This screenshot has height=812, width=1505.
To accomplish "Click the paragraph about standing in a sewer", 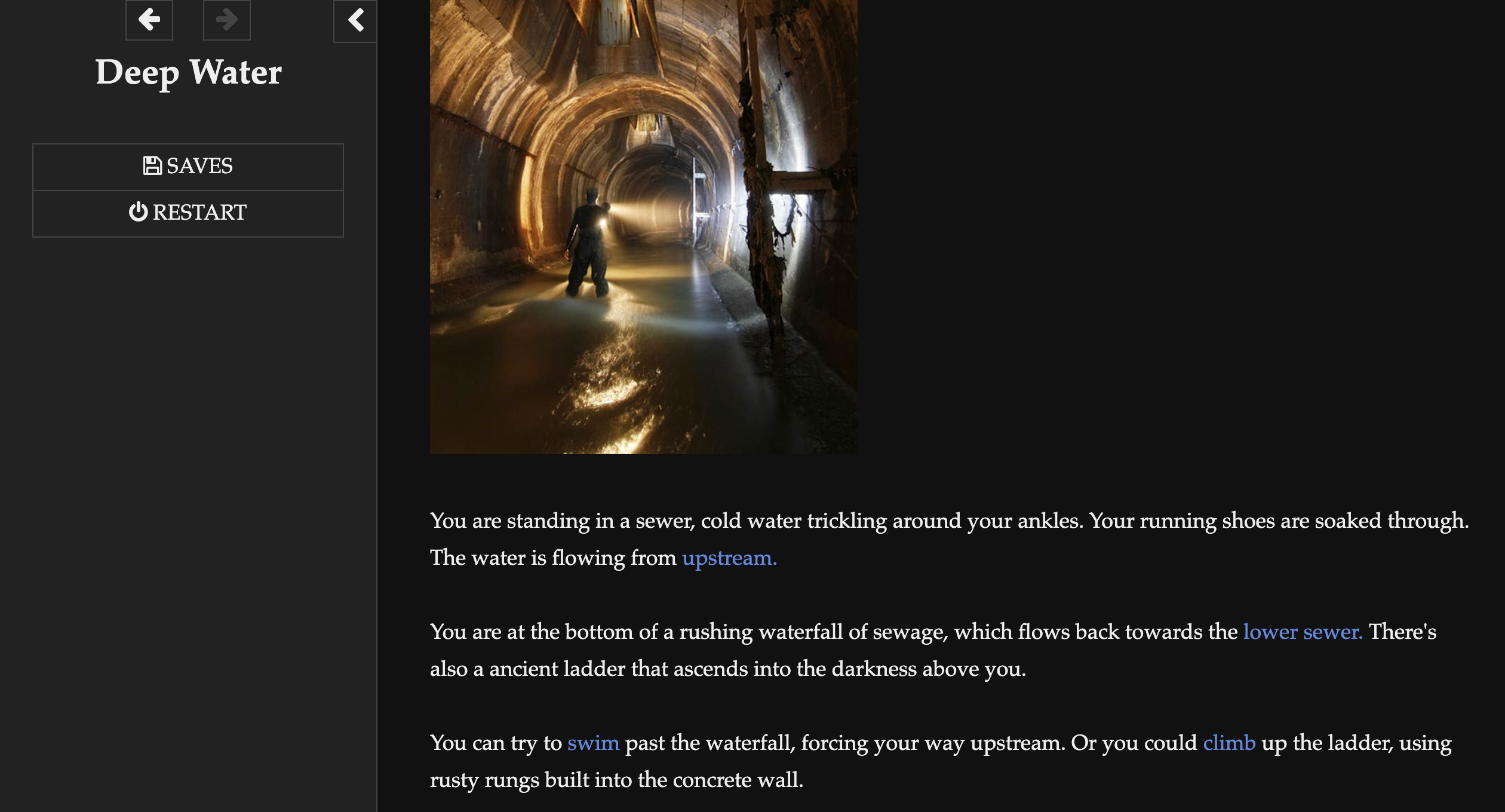I will pos(950,539).
